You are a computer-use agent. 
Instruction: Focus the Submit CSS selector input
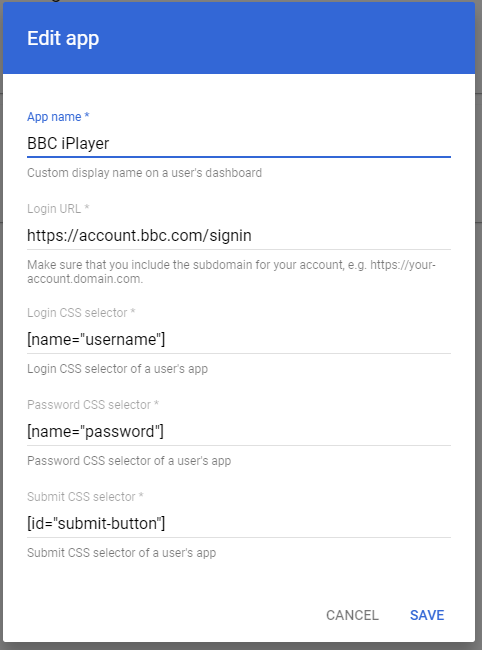(x=239, y=524)
